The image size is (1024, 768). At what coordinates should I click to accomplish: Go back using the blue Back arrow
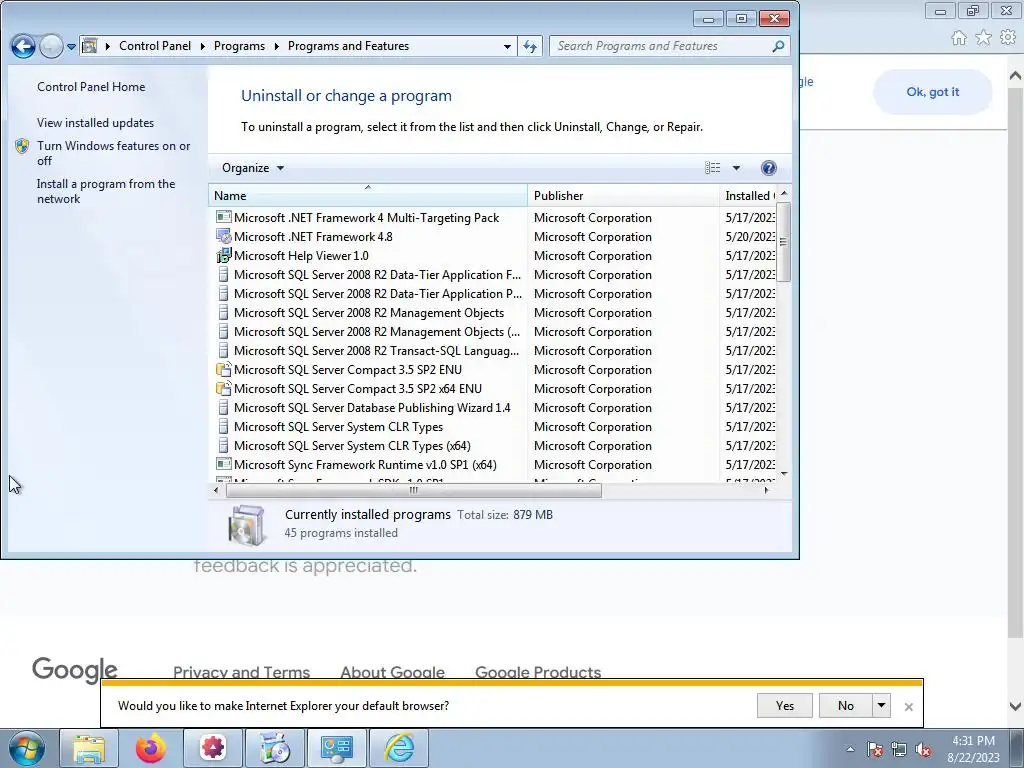pos(23,46)
